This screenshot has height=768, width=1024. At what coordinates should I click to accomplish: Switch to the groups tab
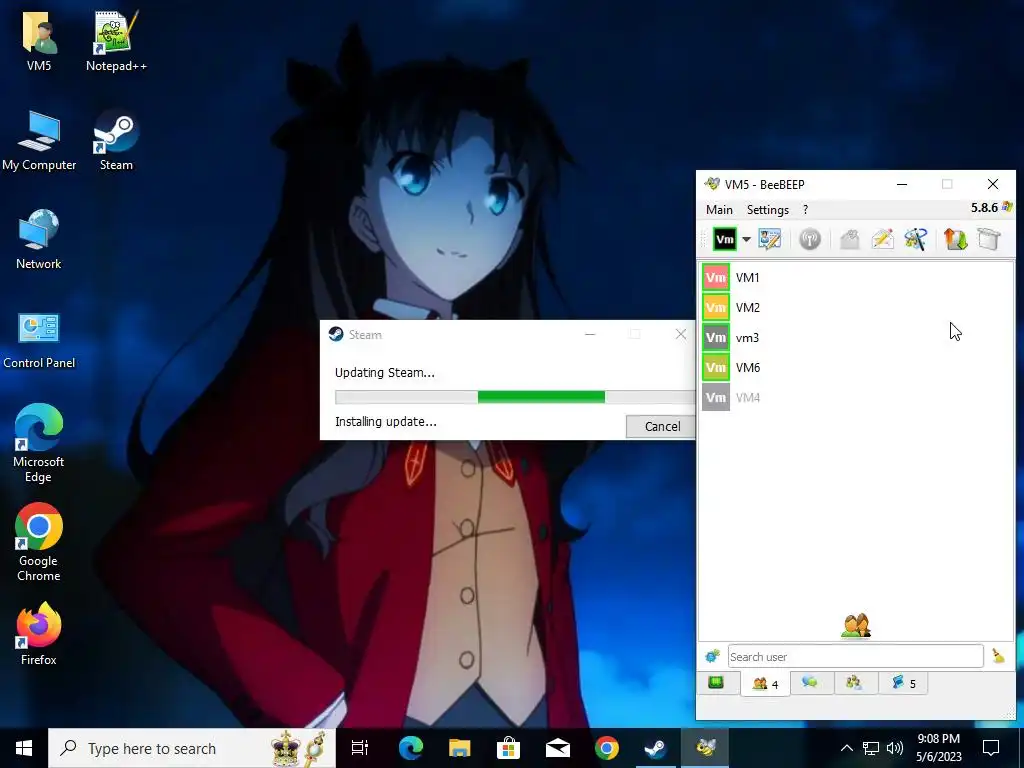tap(854, 683)
